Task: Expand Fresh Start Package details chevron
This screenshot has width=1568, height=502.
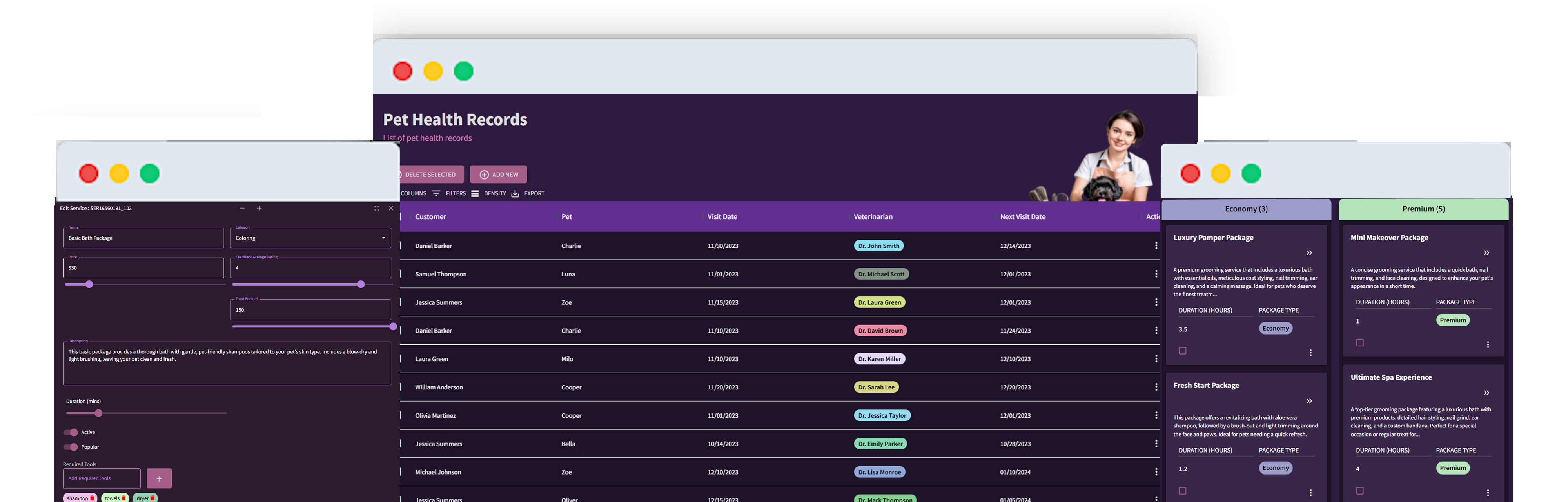Action: pyautogui.click(x=1309, y=401)
